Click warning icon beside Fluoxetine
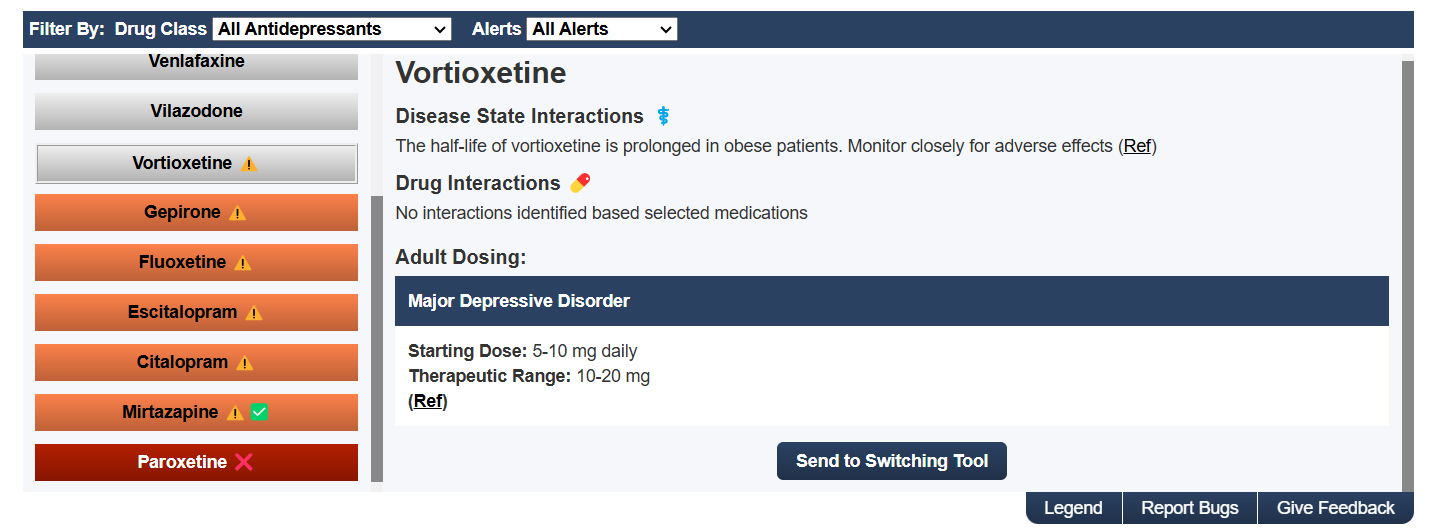Image resolution: width=1437 pixels, height=532 pixels. coord(243,263)
